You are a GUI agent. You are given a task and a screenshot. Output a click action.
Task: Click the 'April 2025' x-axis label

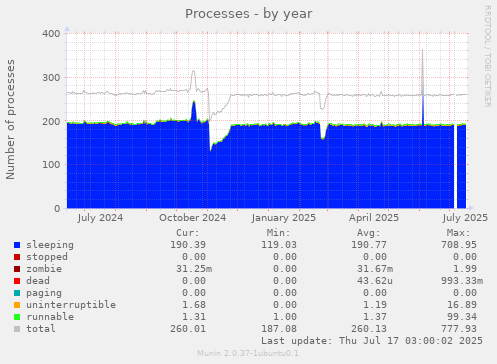[x=374, y=218]
